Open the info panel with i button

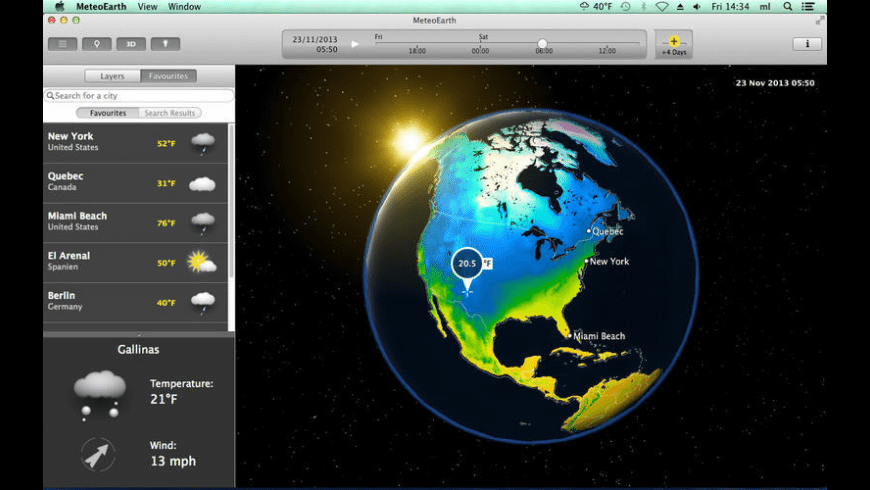(807, 44)
